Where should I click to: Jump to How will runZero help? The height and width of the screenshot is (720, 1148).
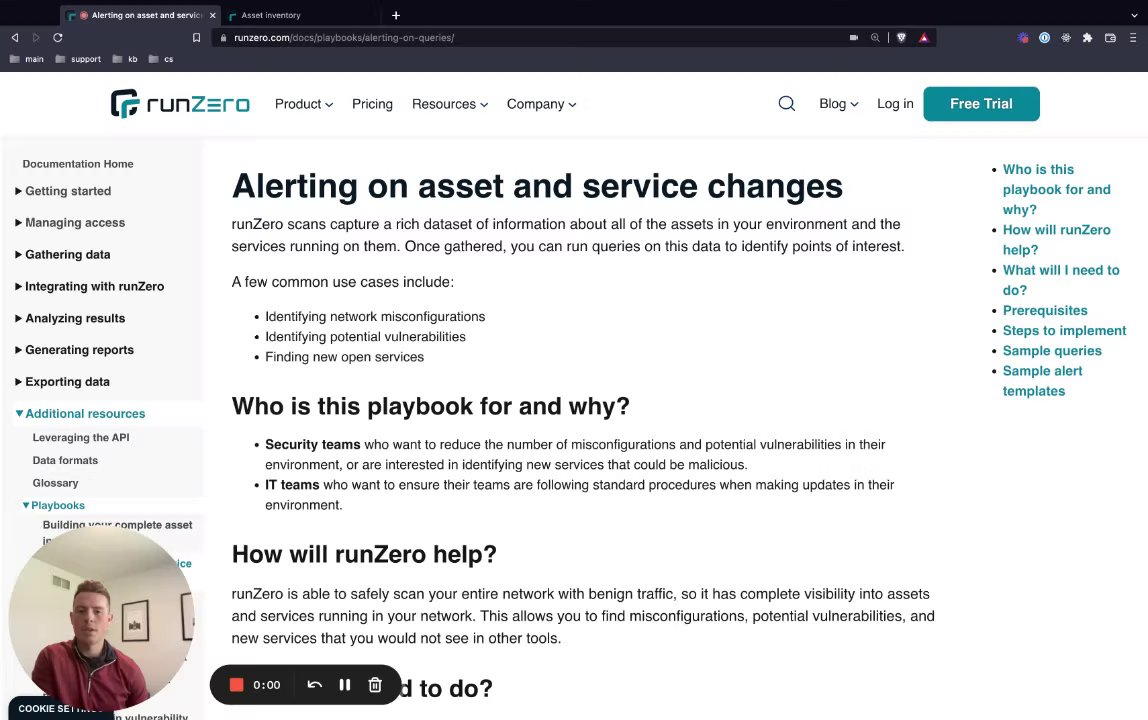[x=1056, y=240]
